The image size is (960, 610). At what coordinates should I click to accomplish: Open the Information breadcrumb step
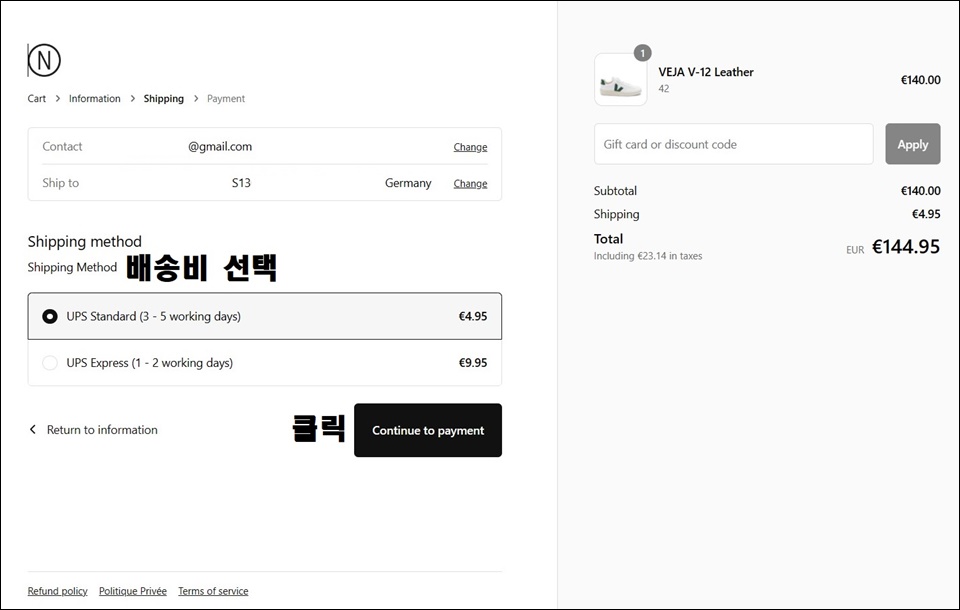pos(94,99)
